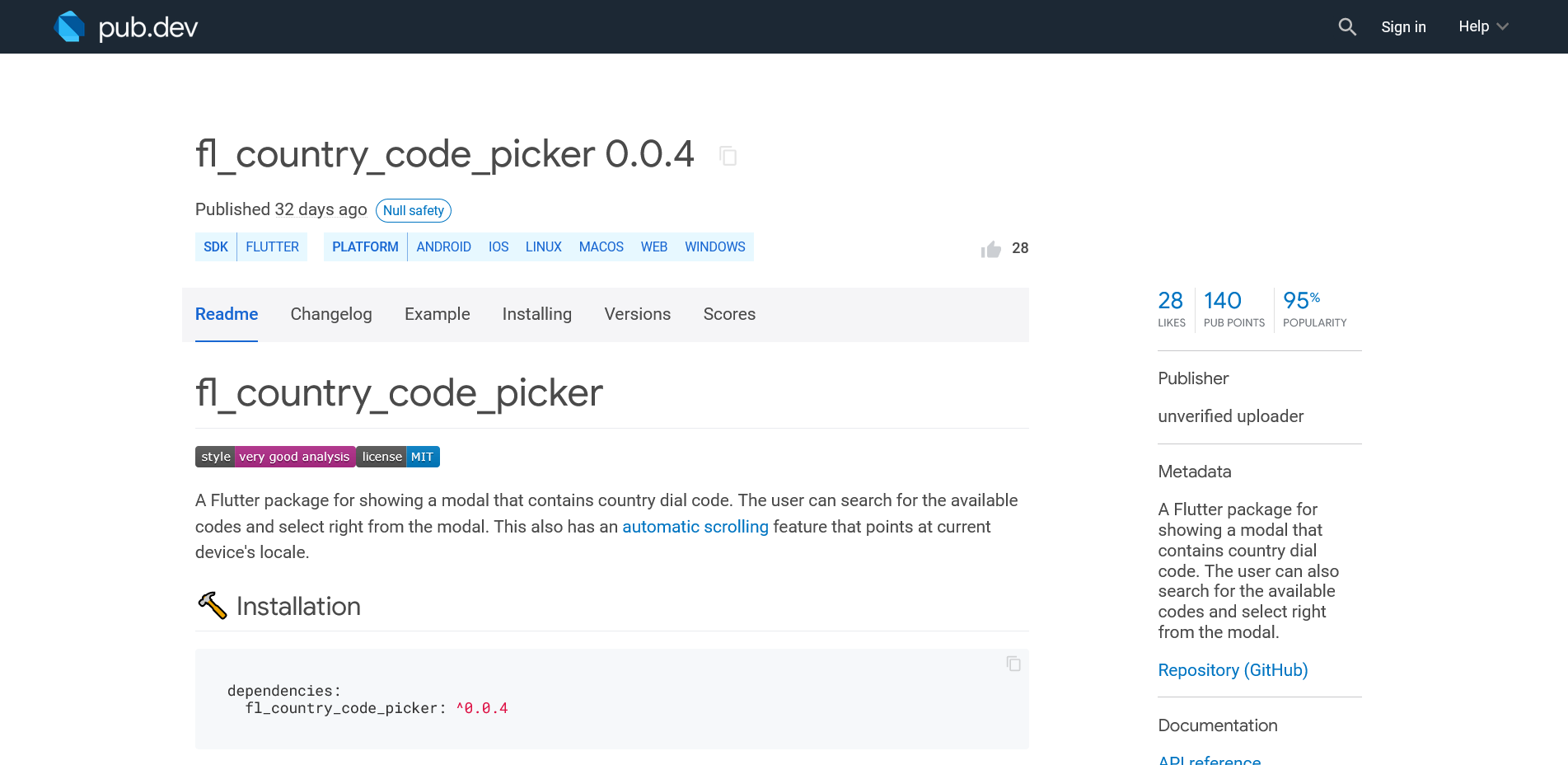The image size is (1568, 765).
Task: Click the pub.dev Dart logo icon
Action: [69, 26]
